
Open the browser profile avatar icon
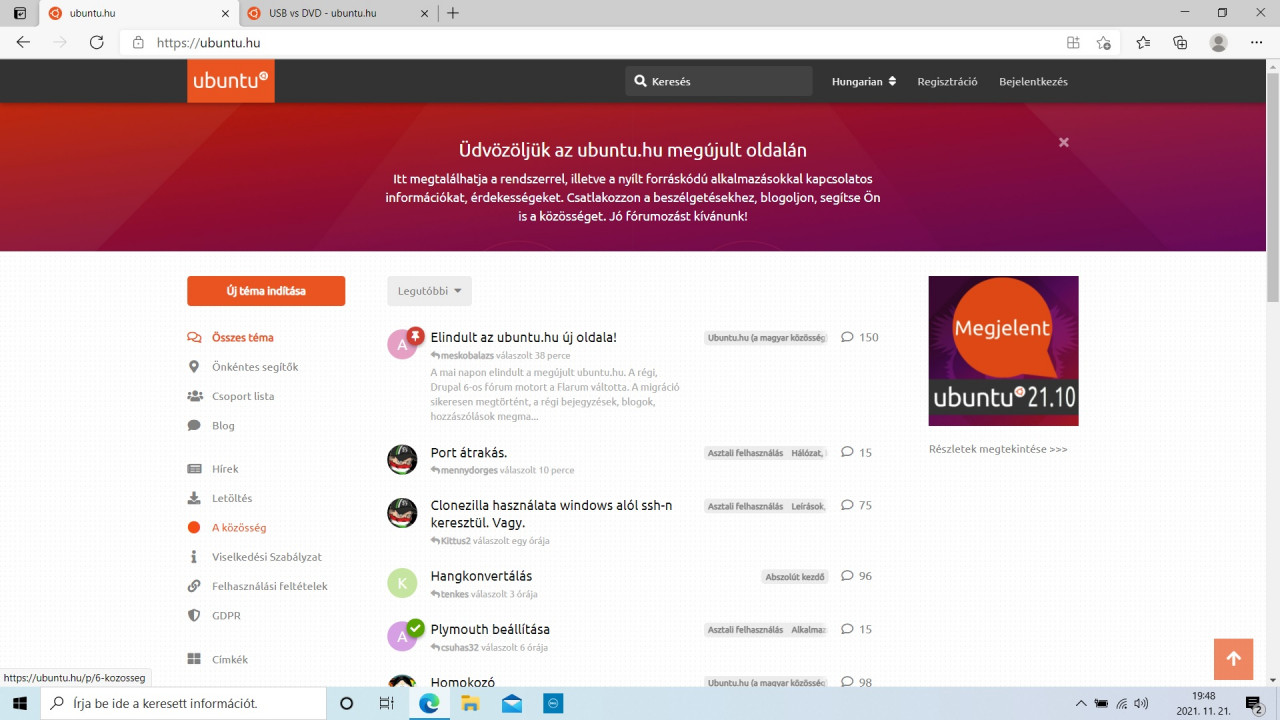point(1218,43)
